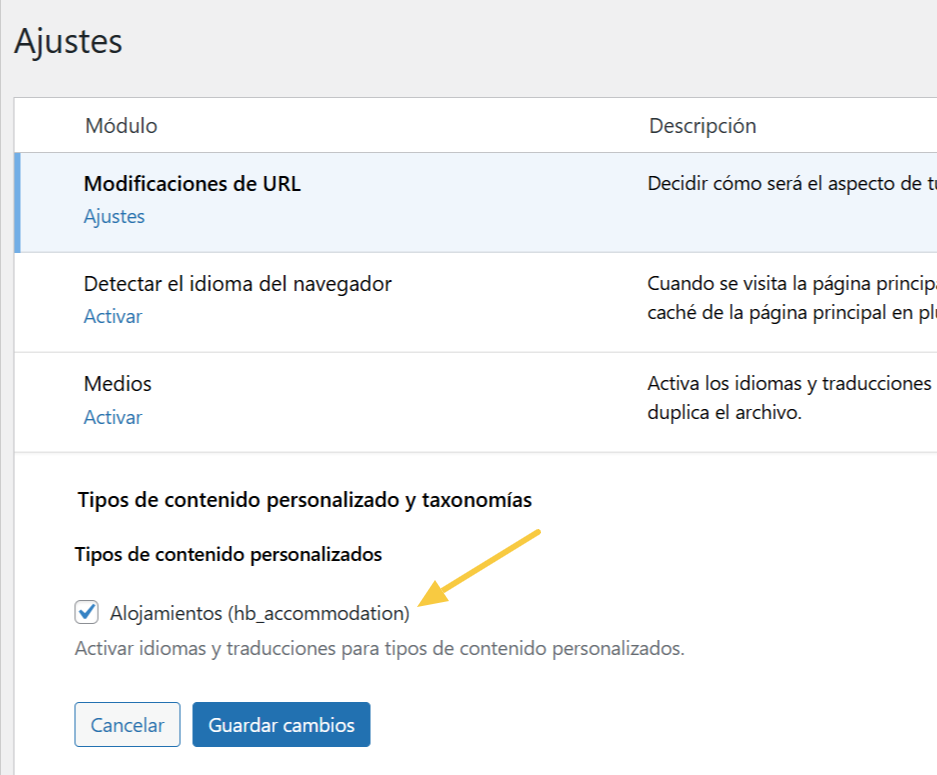Click the Descripción column header
The image size is (937, 775).
pos(702,126)
